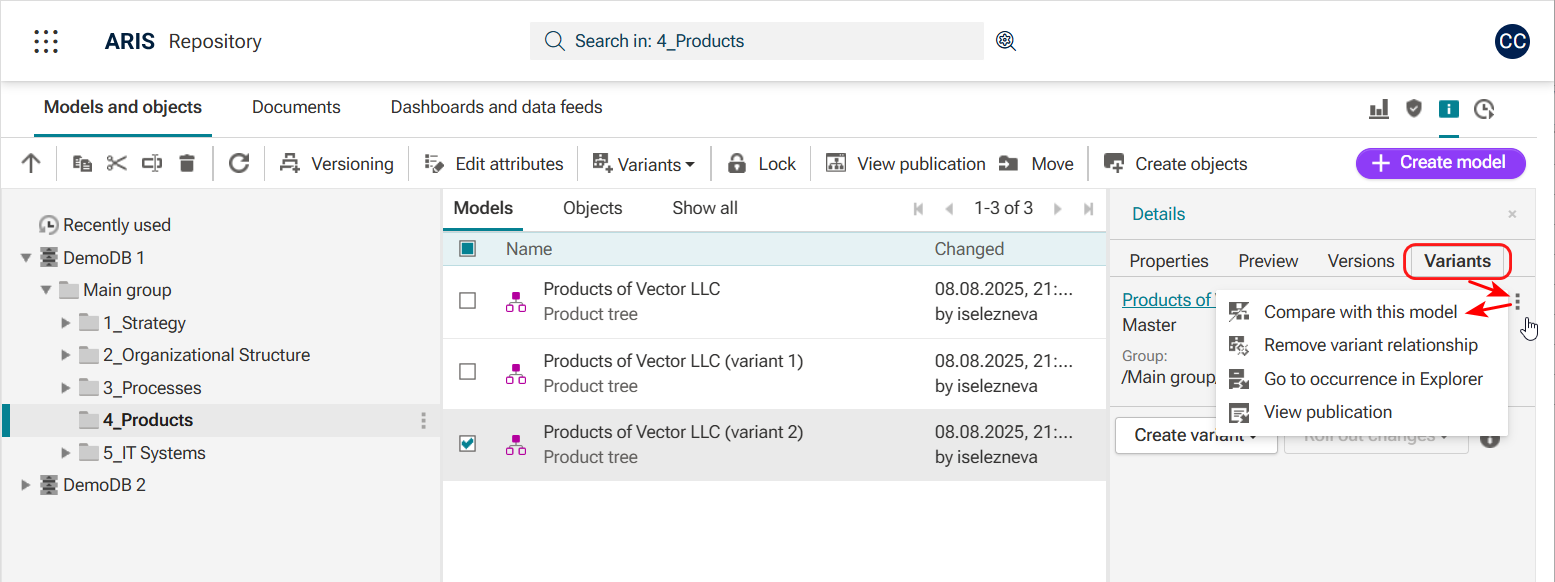
Task: Uncheck Products of Vector LLC (variant 2)
Action: click(467, 444)
